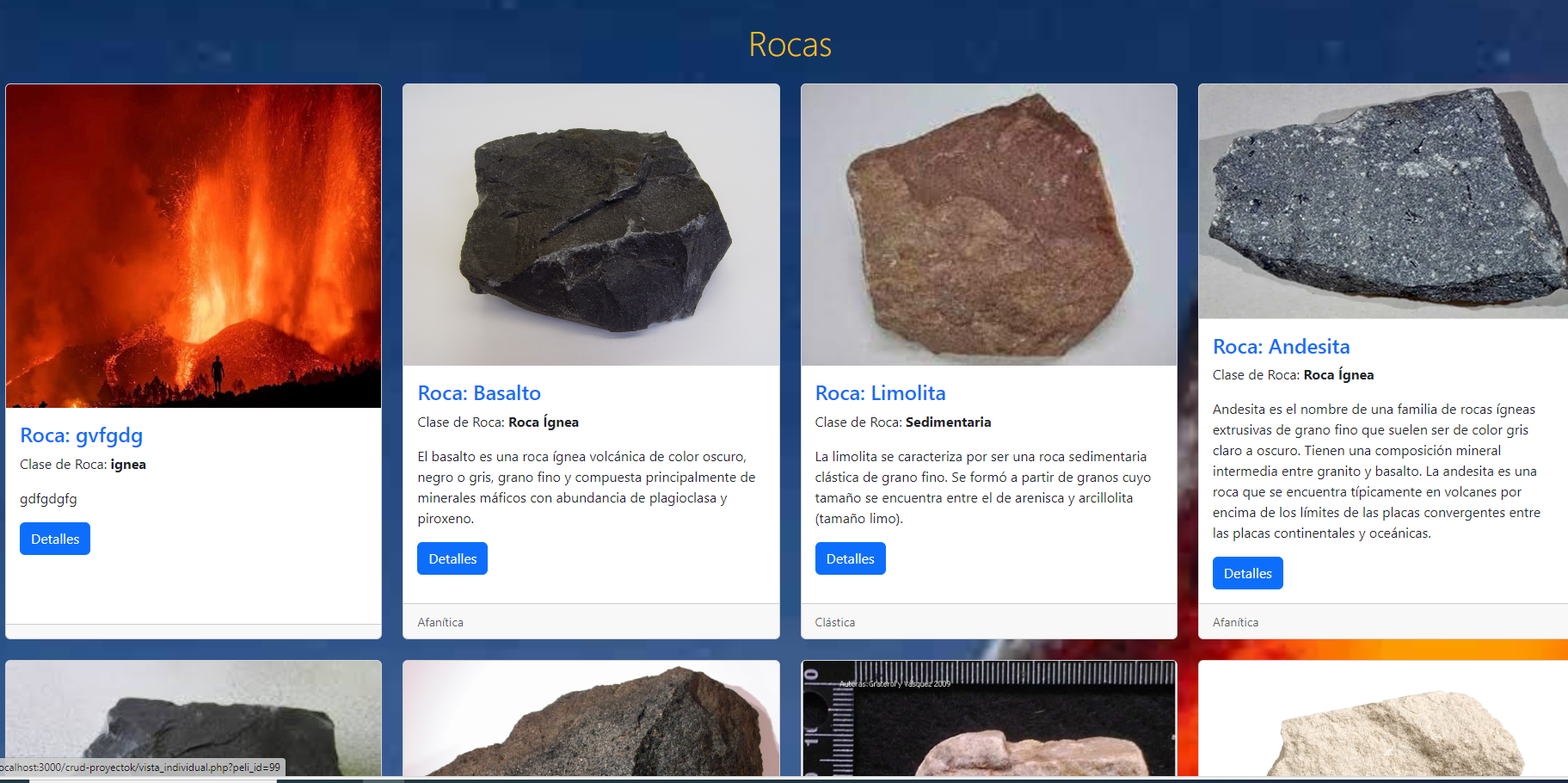The height and width of the screenshot is (783, 1568).
Task: Open the gray Andesita rock image
Action: point(1382,201)
